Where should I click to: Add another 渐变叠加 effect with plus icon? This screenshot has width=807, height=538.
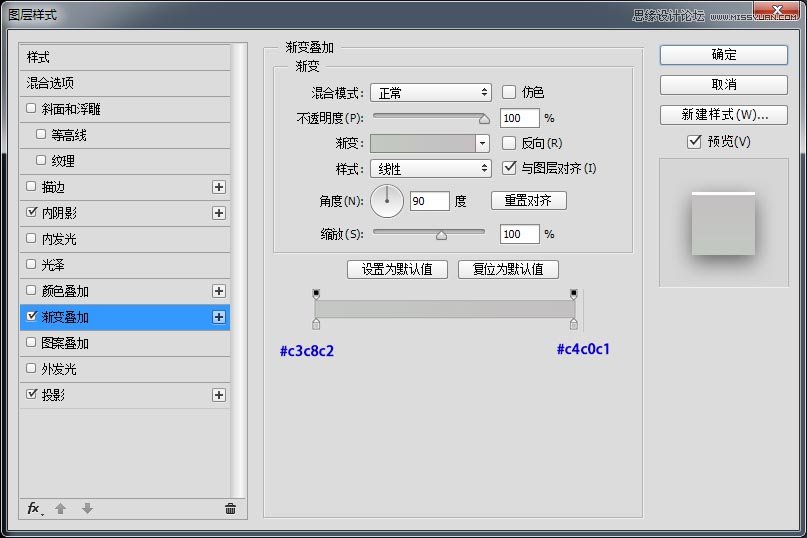click(219, 317)
